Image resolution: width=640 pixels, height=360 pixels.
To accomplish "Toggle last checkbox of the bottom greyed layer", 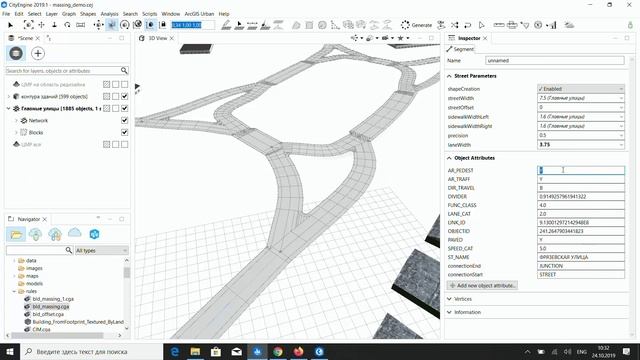I will pos(124,144).
